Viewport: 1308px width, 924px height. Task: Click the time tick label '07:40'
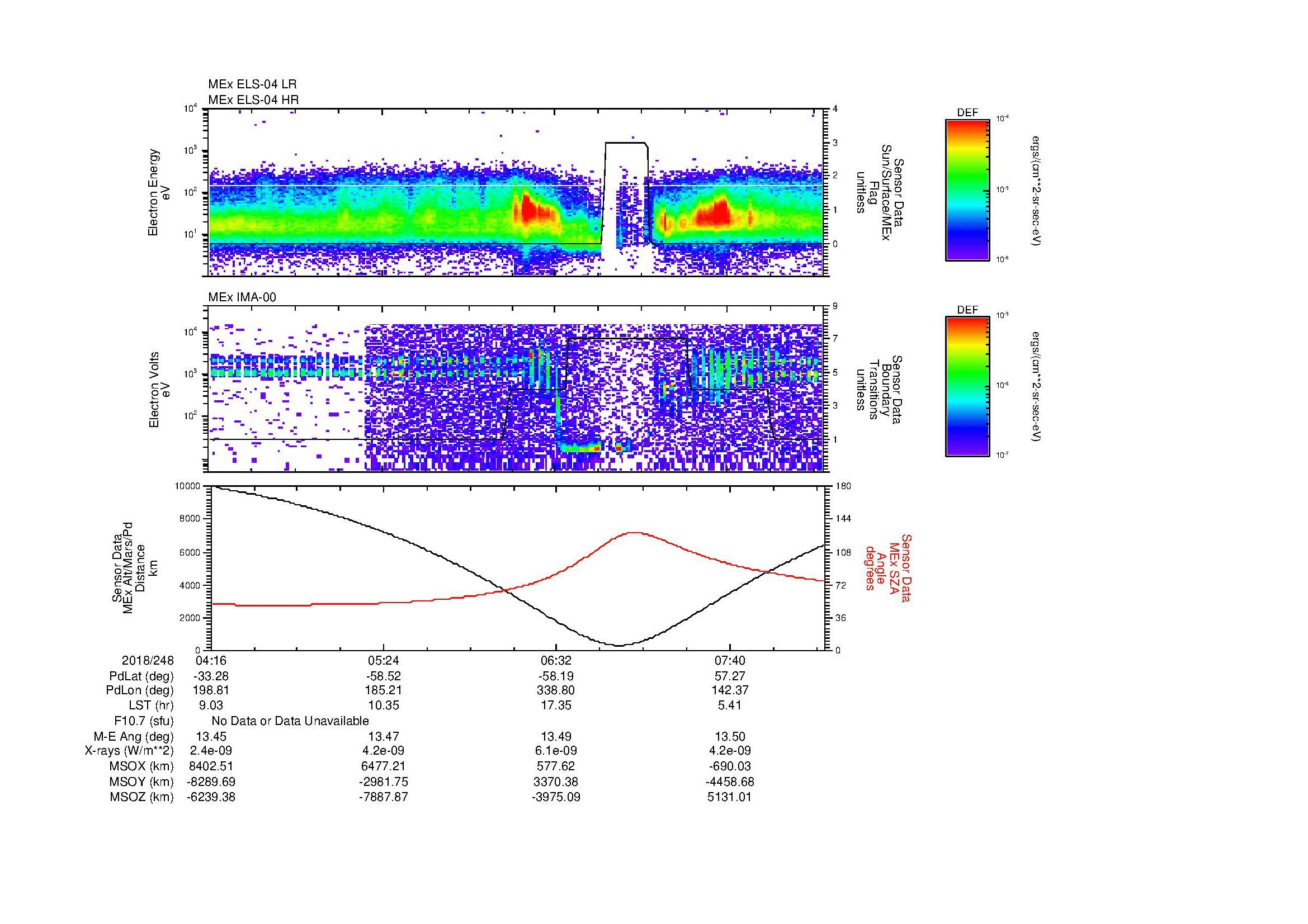pyautogui.click(x=730, y=661)
